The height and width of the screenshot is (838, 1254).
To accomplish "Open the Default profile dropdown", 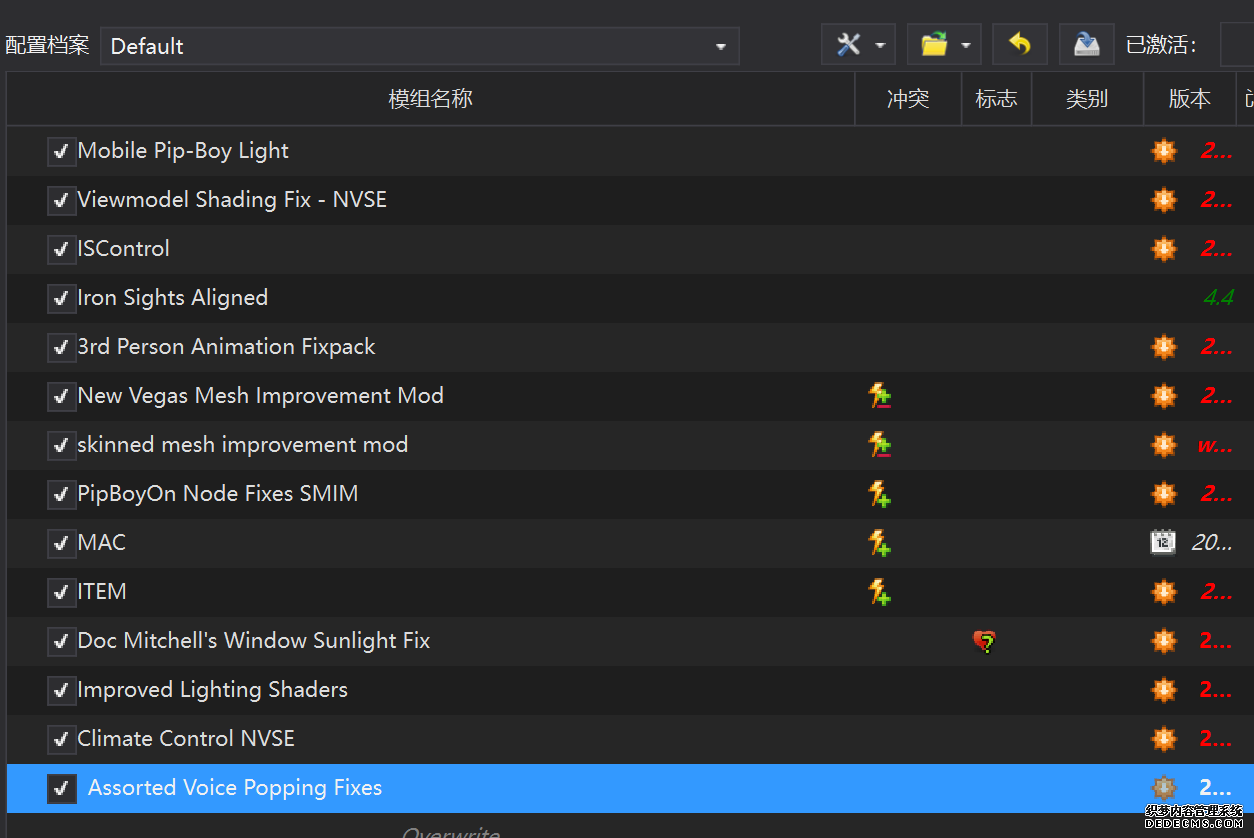I will click(419, 46).
